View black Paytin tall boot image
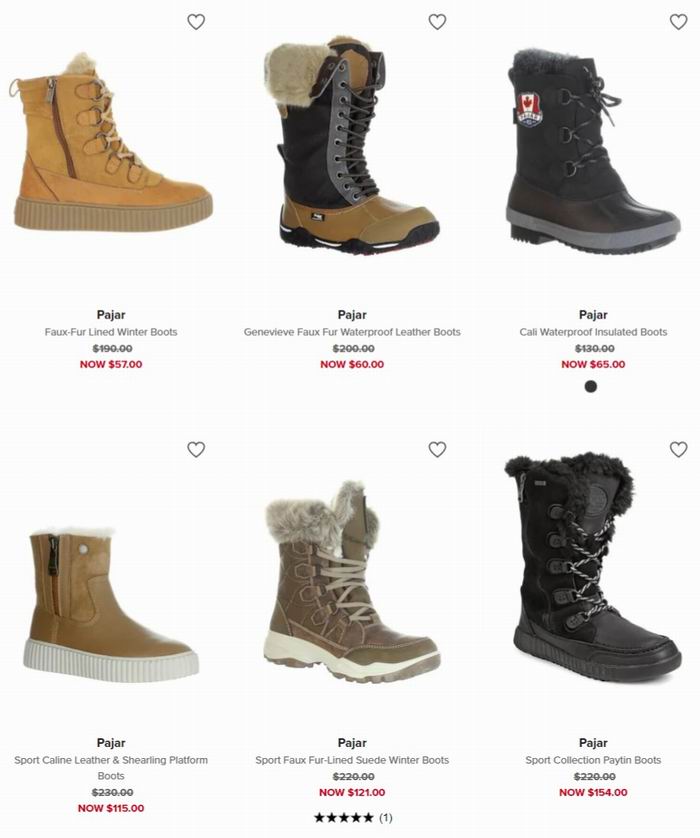Screen dimensions: 700x838 (593, 568)
